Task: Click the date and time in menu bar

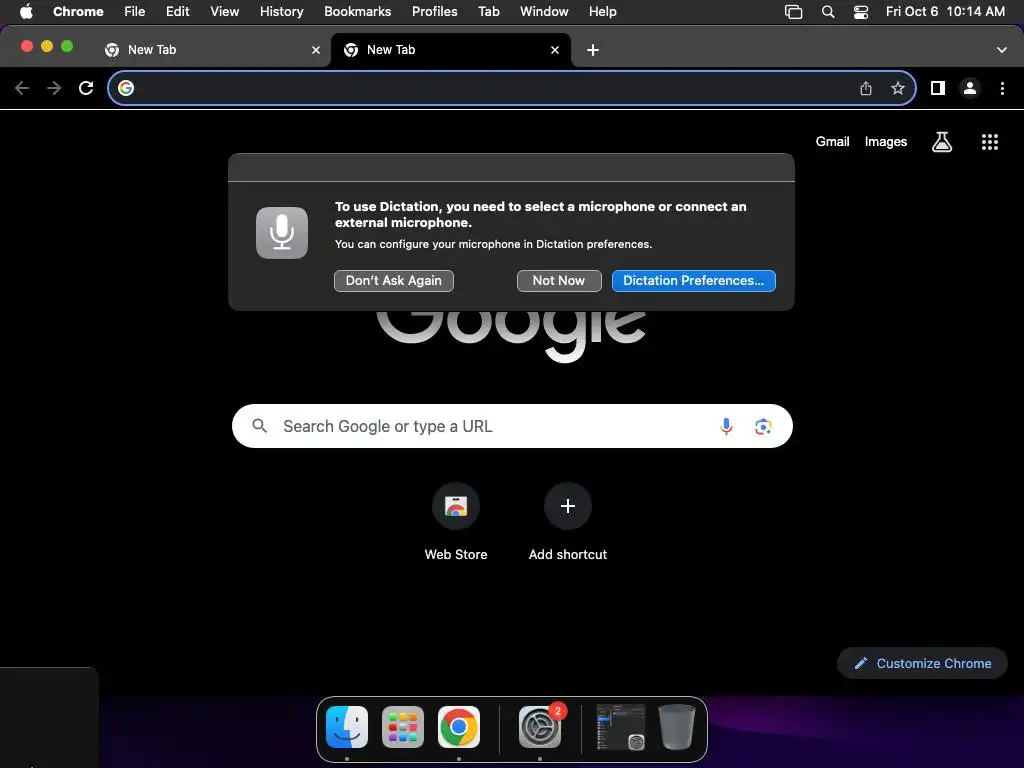Action: [945, 12]
